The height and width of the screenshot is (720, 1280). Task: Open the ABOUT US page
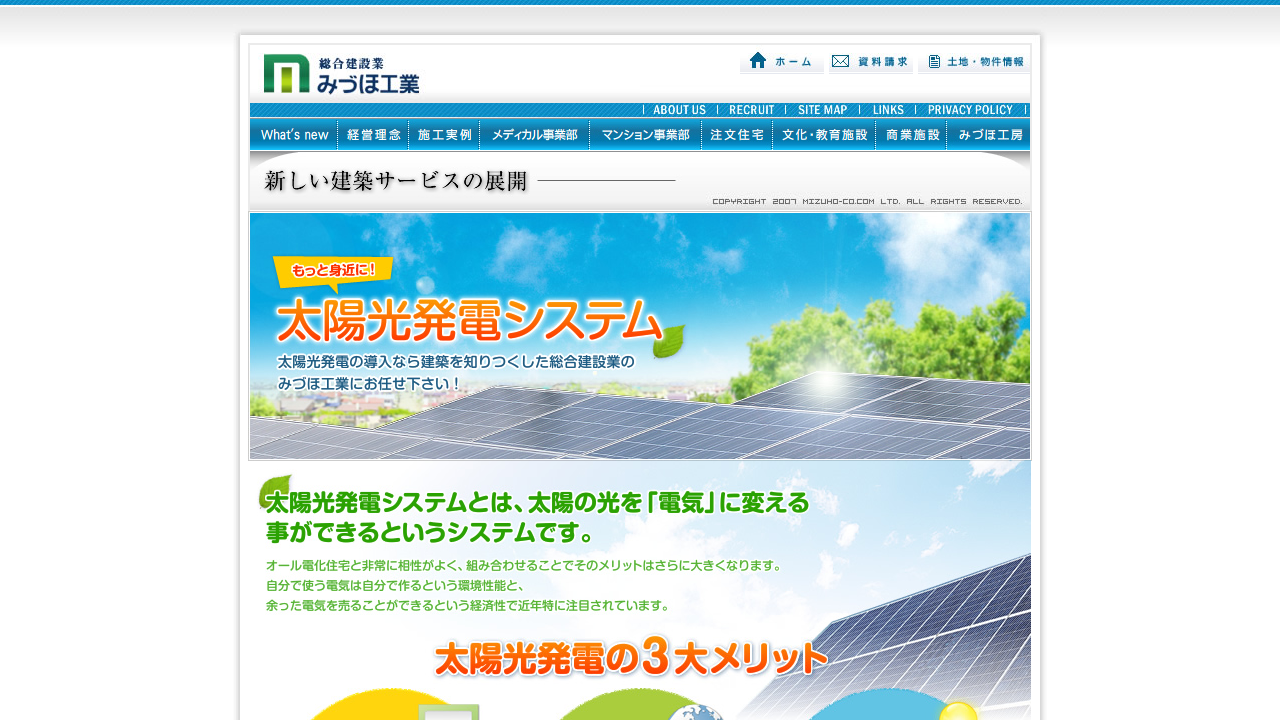point(679,110)
